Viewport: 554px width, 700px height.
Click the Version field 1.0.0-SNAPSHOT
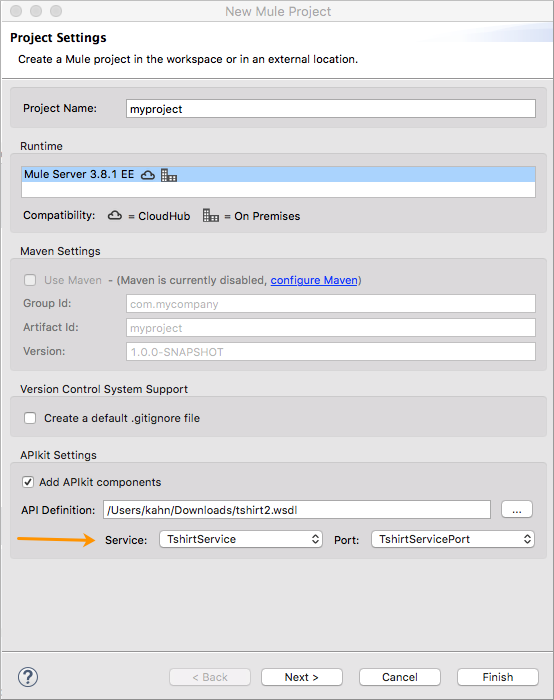tap(331, 352)
